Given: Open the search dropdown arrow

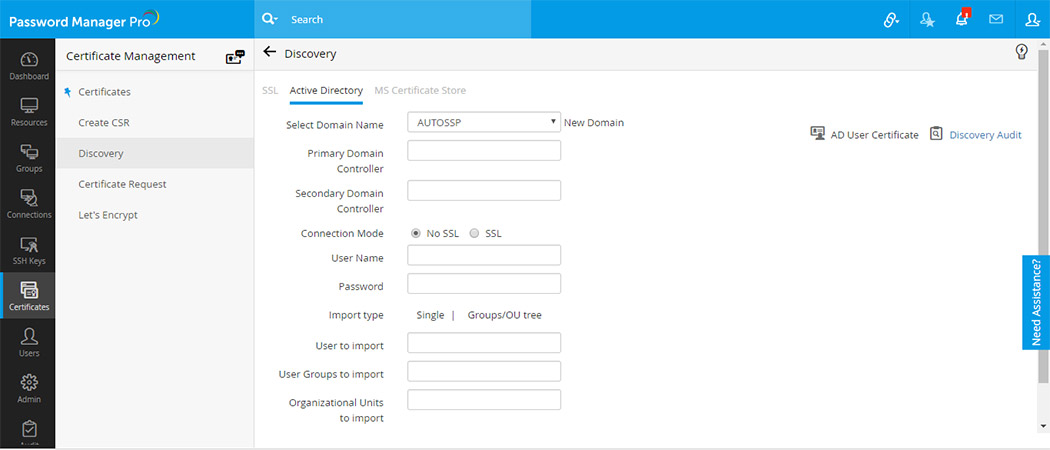Looking at the screenshot, I should 272,19.
